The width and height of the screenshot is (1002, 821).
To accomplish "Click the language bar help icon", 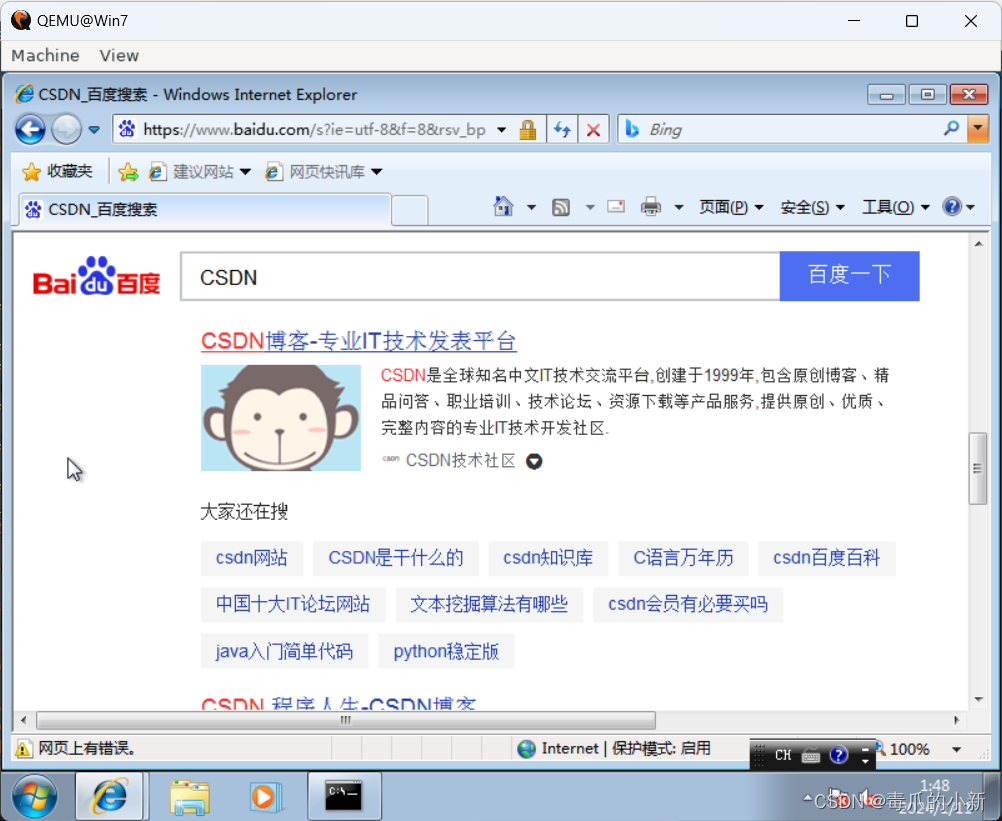I will tap(838, 755).
